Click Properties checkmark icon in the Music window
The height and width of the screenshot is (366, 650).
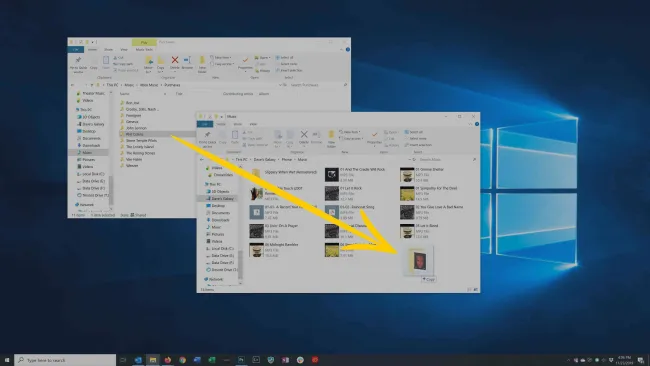pyautogui.click(x=375, y=135)
